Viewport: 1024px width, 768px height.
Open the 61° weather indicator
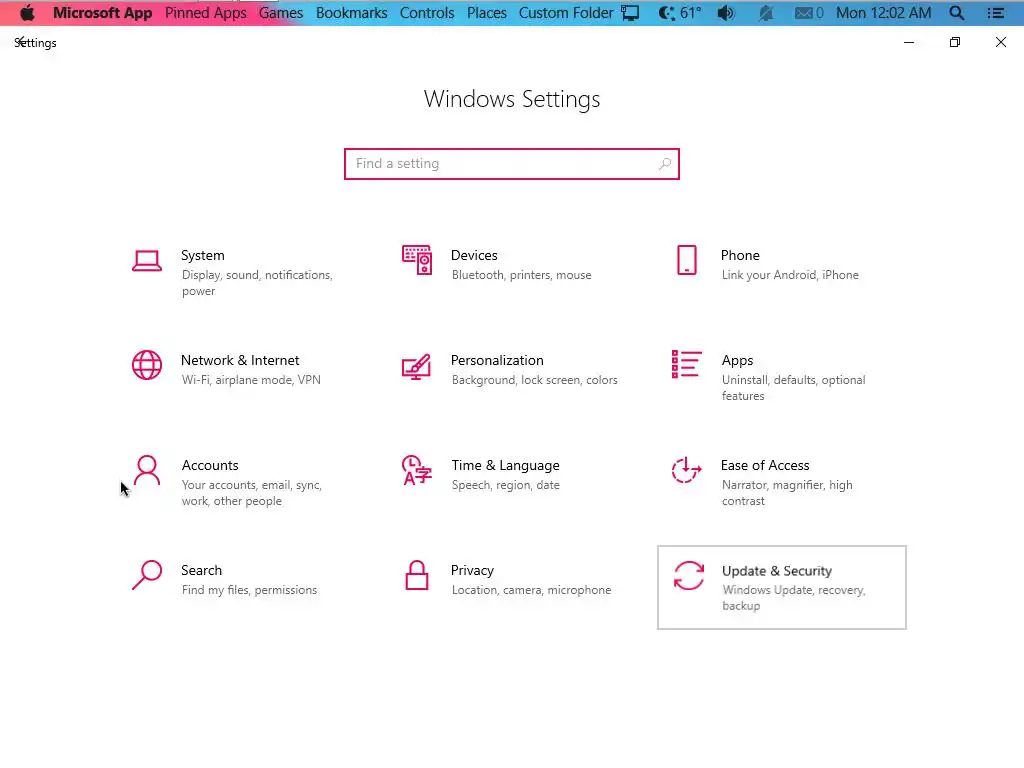(x=680, y=13)
